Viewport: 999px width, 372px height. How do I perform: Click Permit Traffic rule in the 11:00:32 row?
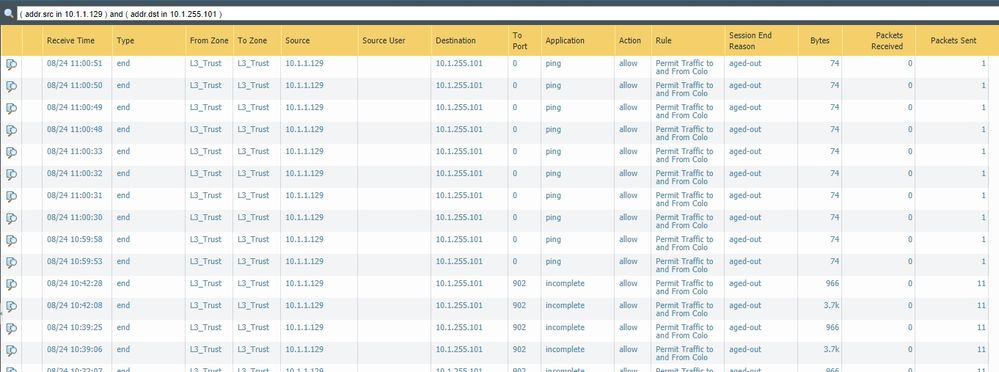[x=684, y=177]
